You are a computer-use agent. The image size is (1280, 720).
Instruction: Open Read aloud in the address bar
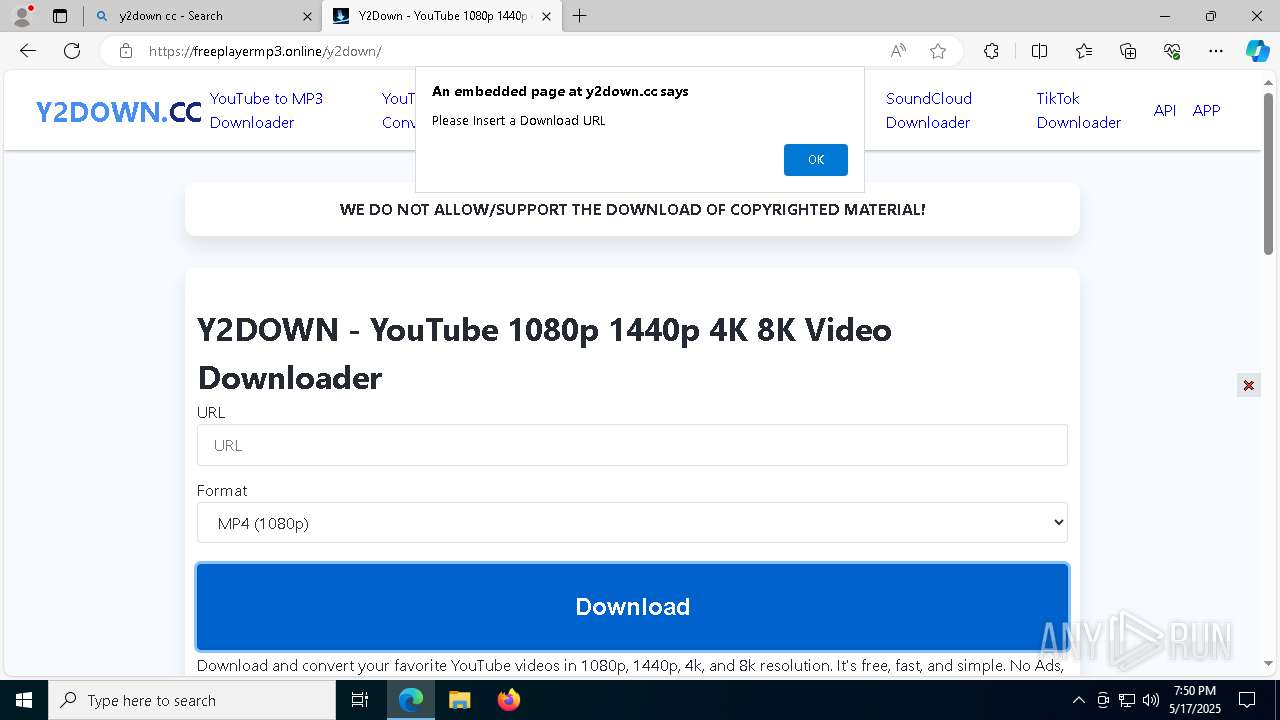(x=898, y=51)
